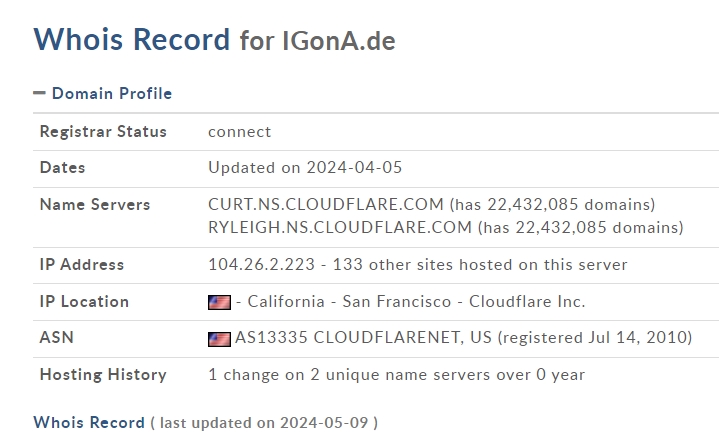Collapse the Domain Profile section
This screenshot has width=719, height=440.
[x=111, y=93]
